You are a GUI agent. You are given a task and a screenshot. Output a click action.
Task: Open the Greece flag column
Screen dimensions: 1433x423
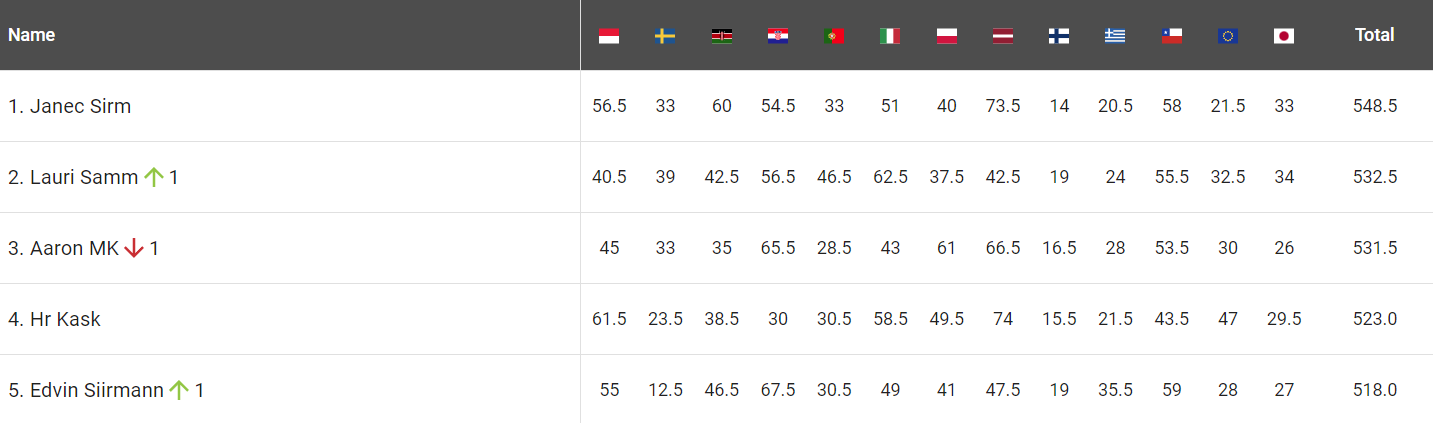click(1115, 36)
